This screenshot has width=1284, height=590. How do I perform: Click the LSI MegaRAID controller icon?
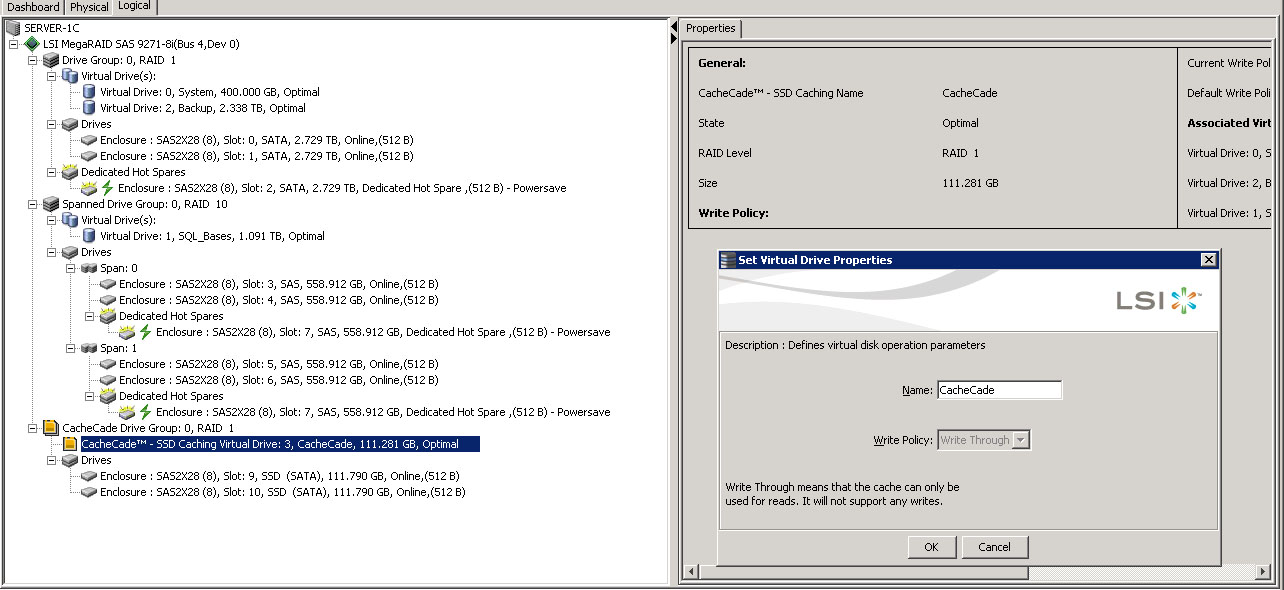pos(32,44)
